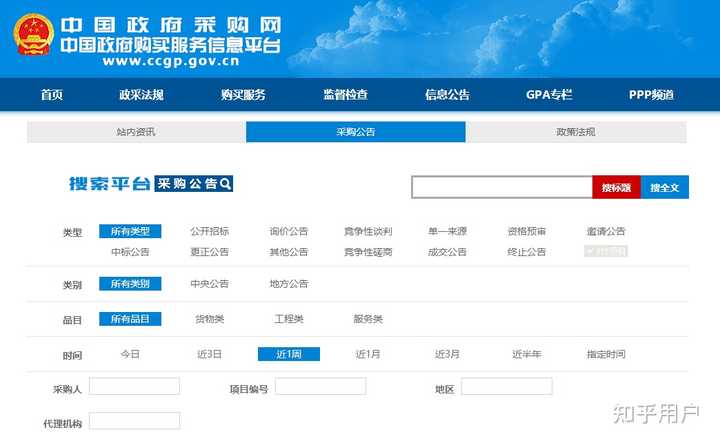Filter by 竞争性磋商 type

pos(368,252)
